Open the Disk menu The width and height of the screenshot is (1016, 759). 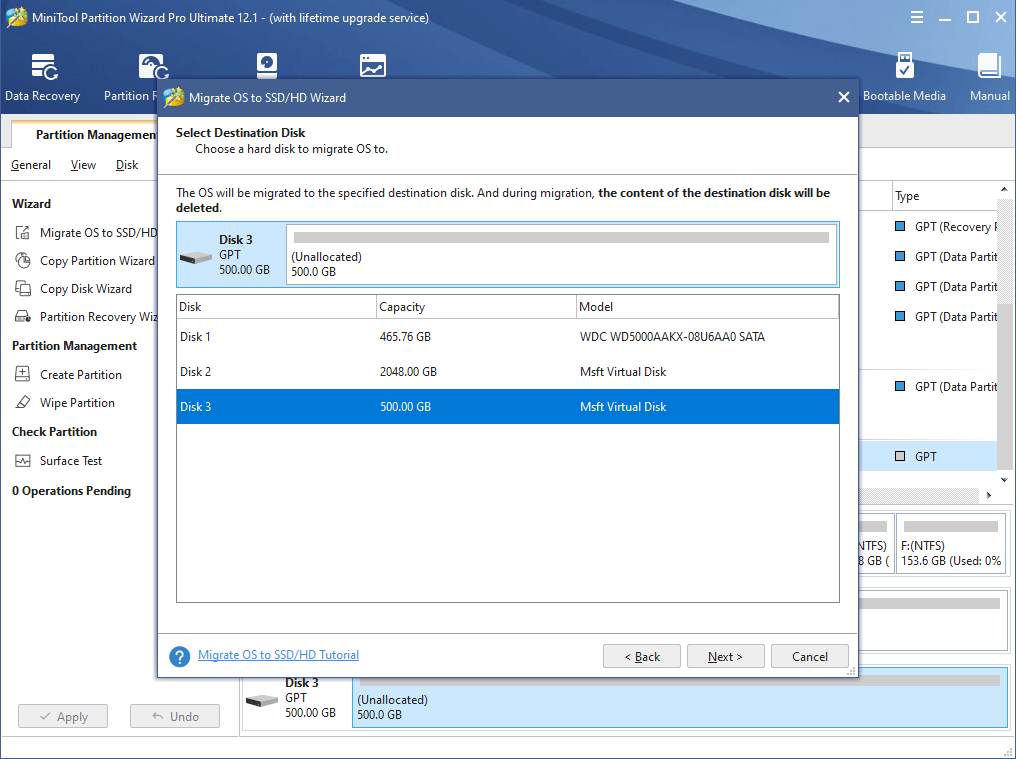(127, 165)
